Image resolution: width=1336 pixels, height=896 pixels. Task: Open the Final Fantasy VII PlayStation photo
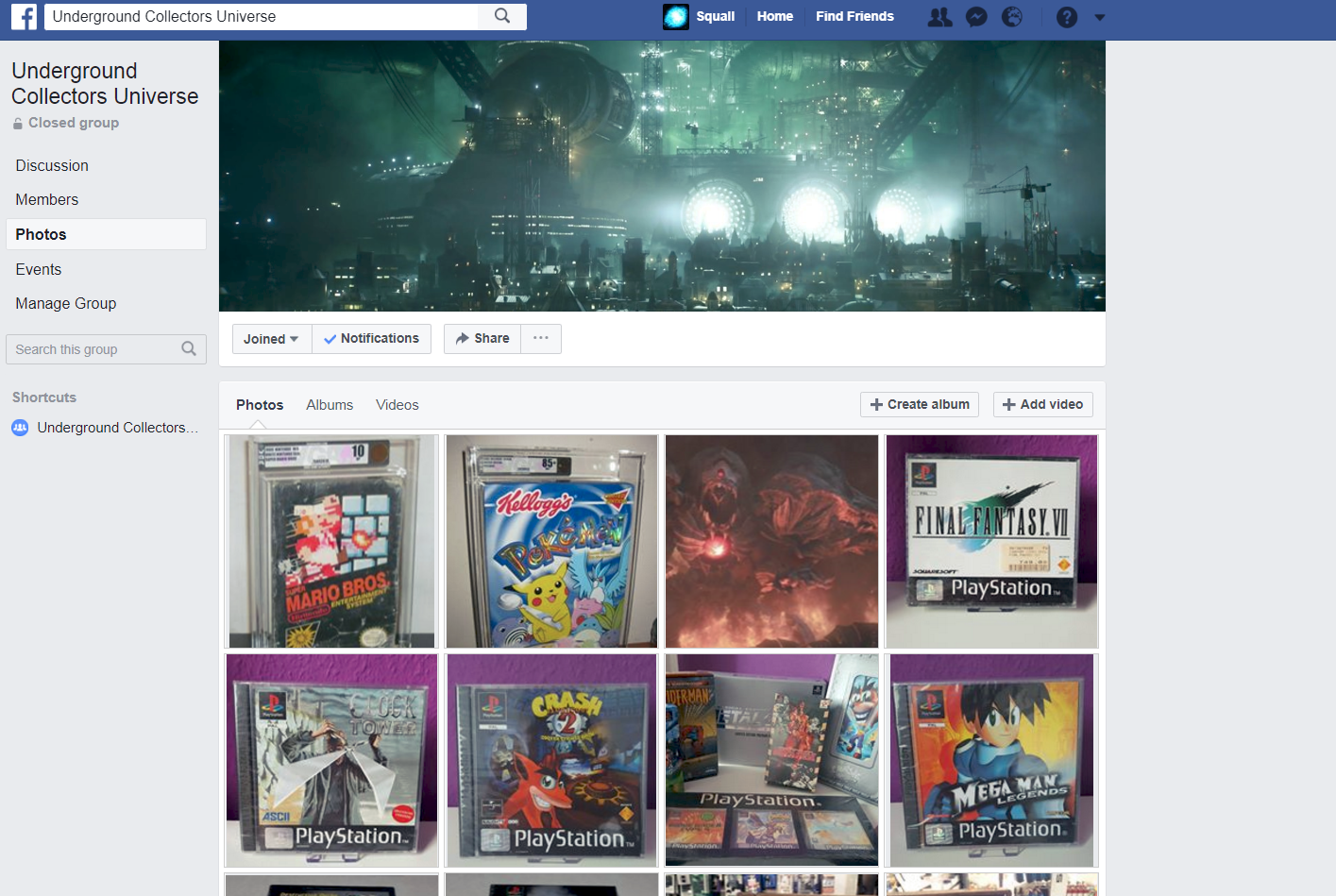tap(991, 541)
